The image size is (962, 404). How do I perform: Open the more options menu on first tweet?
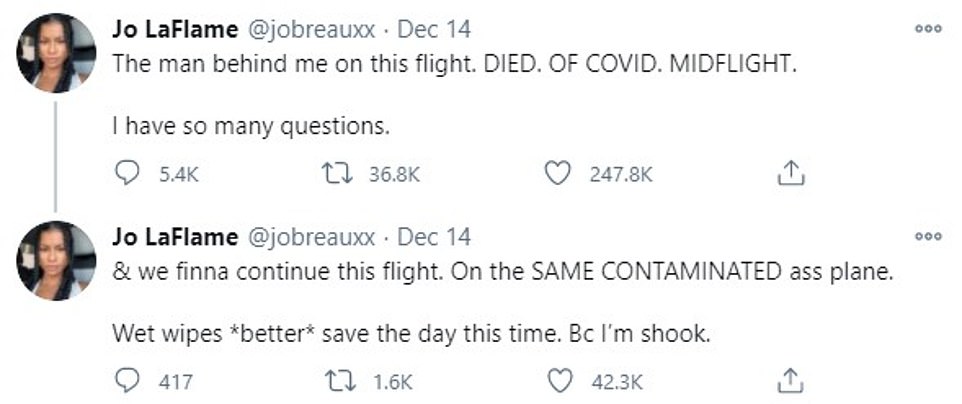point(928,30)
